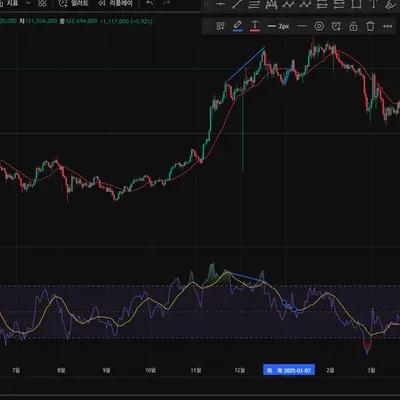The image size is (400, 400).
Task: Start bar replay with 리플레이 button
Action: [x=115, y=3]
